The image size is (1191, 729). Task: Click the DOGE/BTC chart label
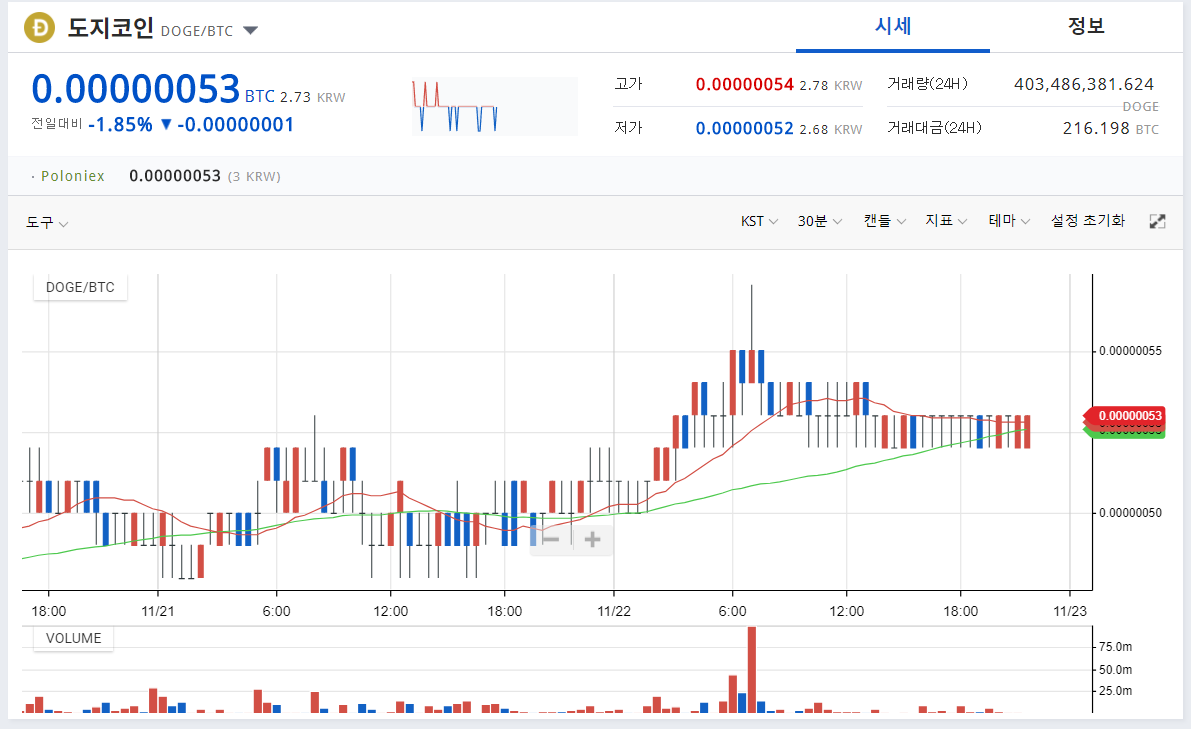[80, 287]
